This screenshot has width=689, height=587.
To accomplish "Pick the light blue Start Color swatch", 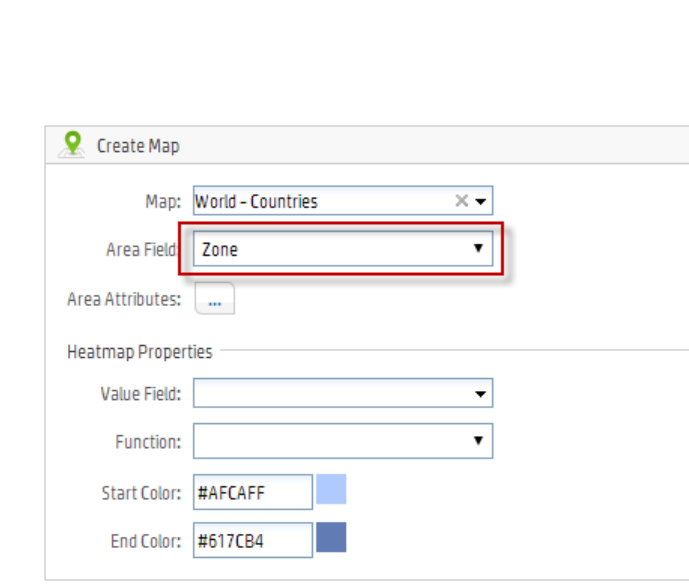I will (x=331, y=491).
